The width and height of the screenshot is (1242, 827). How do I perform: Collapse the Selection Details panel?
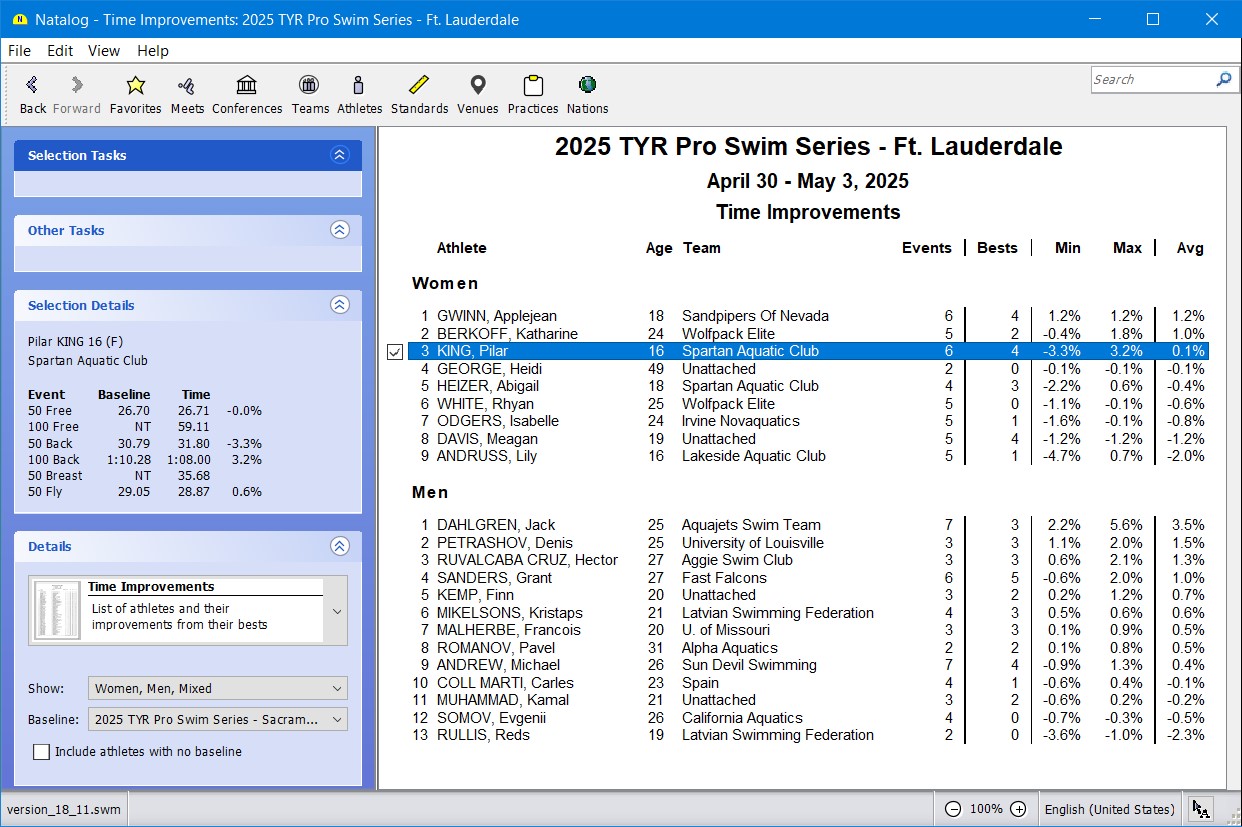(340, 305)
